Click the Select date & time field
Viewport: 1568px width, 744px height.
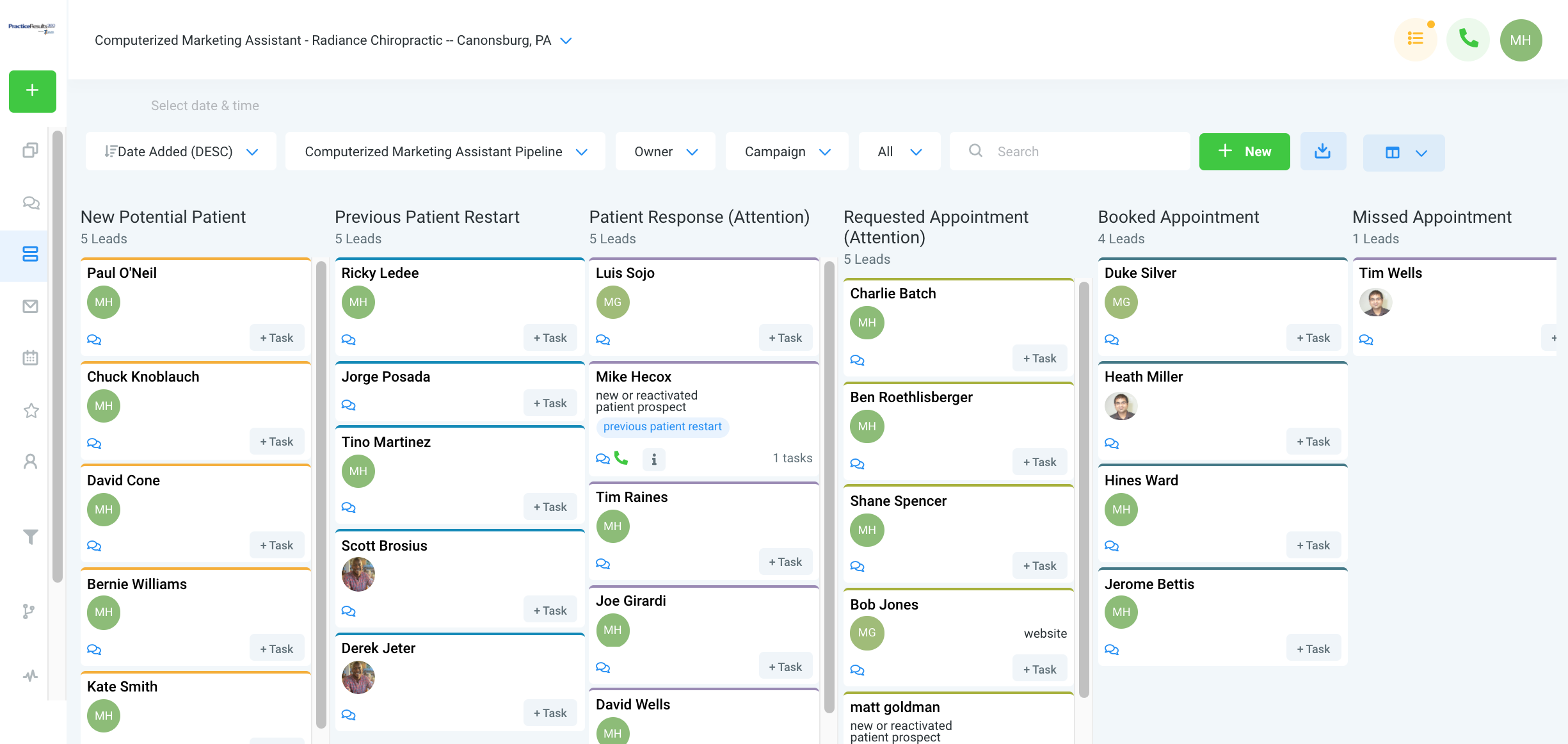tap(205, 106)
